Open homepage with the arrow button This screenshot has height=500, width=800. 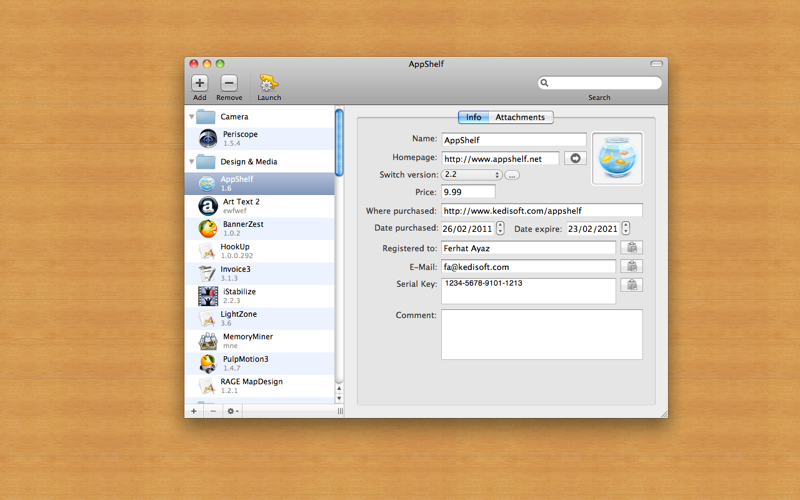[x=575, y=158]
